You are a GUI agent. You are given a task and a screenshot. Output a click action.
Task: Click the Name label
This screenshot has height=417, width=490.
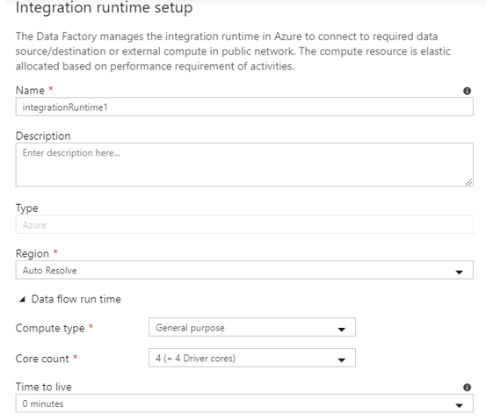click(x=30, y=90)
